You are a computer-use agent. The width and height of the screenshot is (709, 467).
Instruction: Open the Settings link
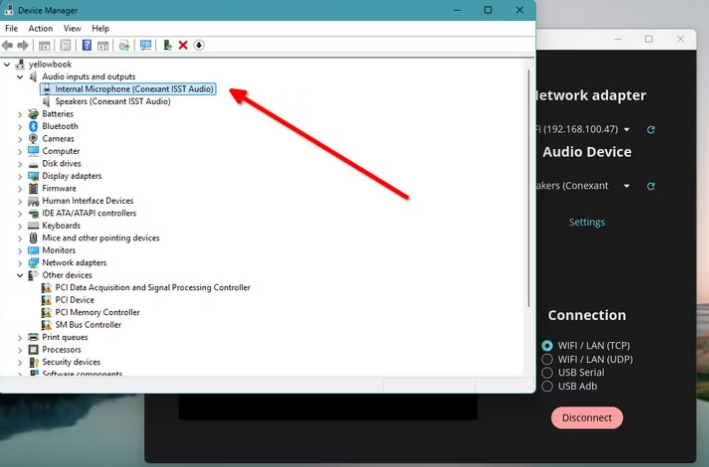[587, 222]
